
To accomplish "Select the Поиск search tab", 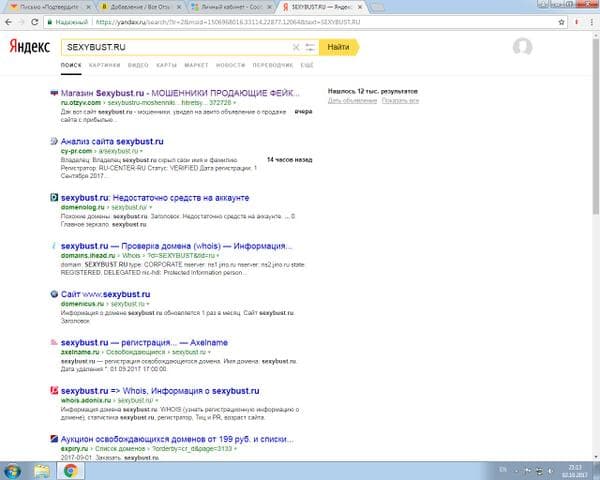I will pos(71,65).
